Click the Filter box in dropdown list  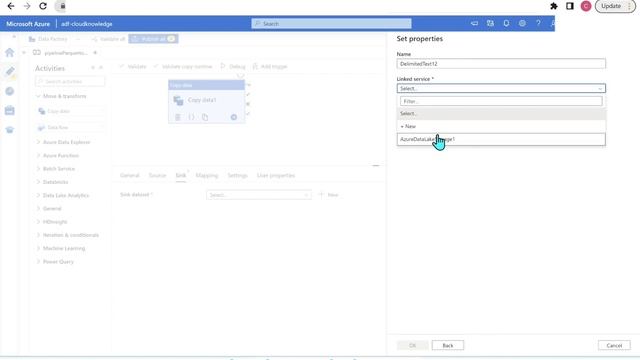(x=501, y=101)
